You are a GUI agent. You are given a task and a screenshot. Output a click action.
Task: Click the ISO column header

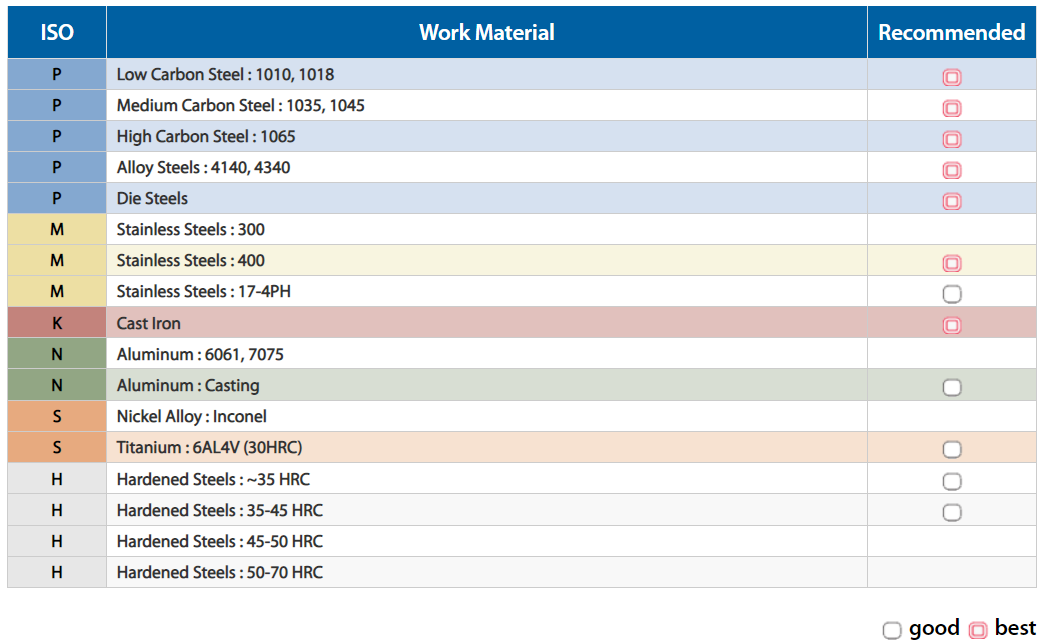tap(57, 32)
